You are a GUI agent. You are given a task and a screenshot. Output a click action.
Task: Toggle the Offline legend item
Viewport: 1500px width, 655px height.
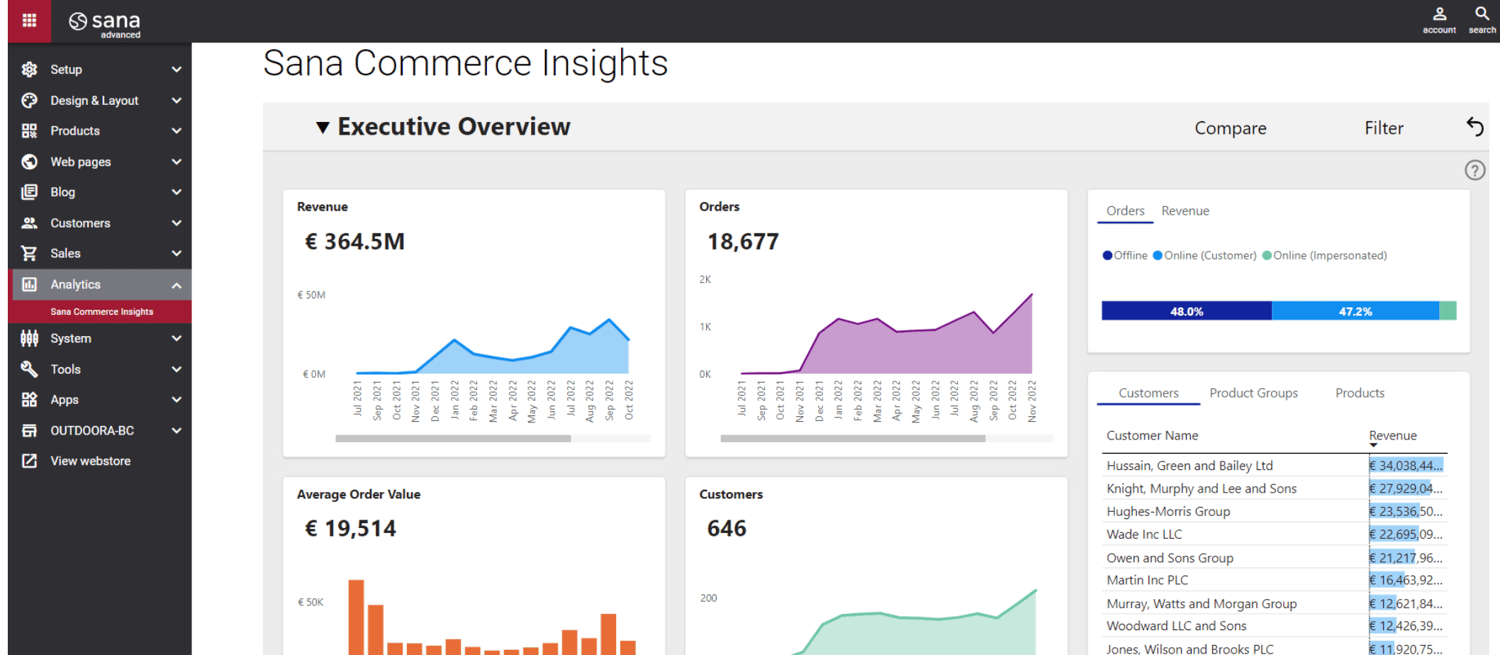click(x=1125, y=256)
